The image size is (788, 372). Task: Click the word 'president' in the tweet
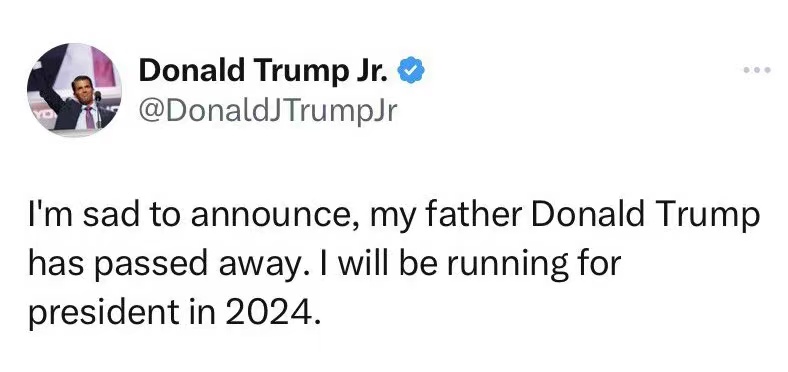[104, 313]
